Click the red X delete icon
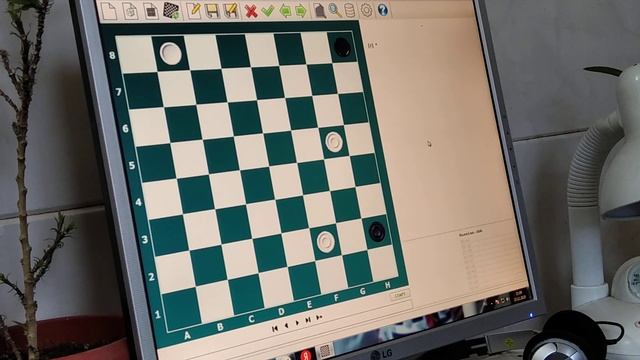The height and width of the screenshot is (360, 640). (x=251, y=11)
